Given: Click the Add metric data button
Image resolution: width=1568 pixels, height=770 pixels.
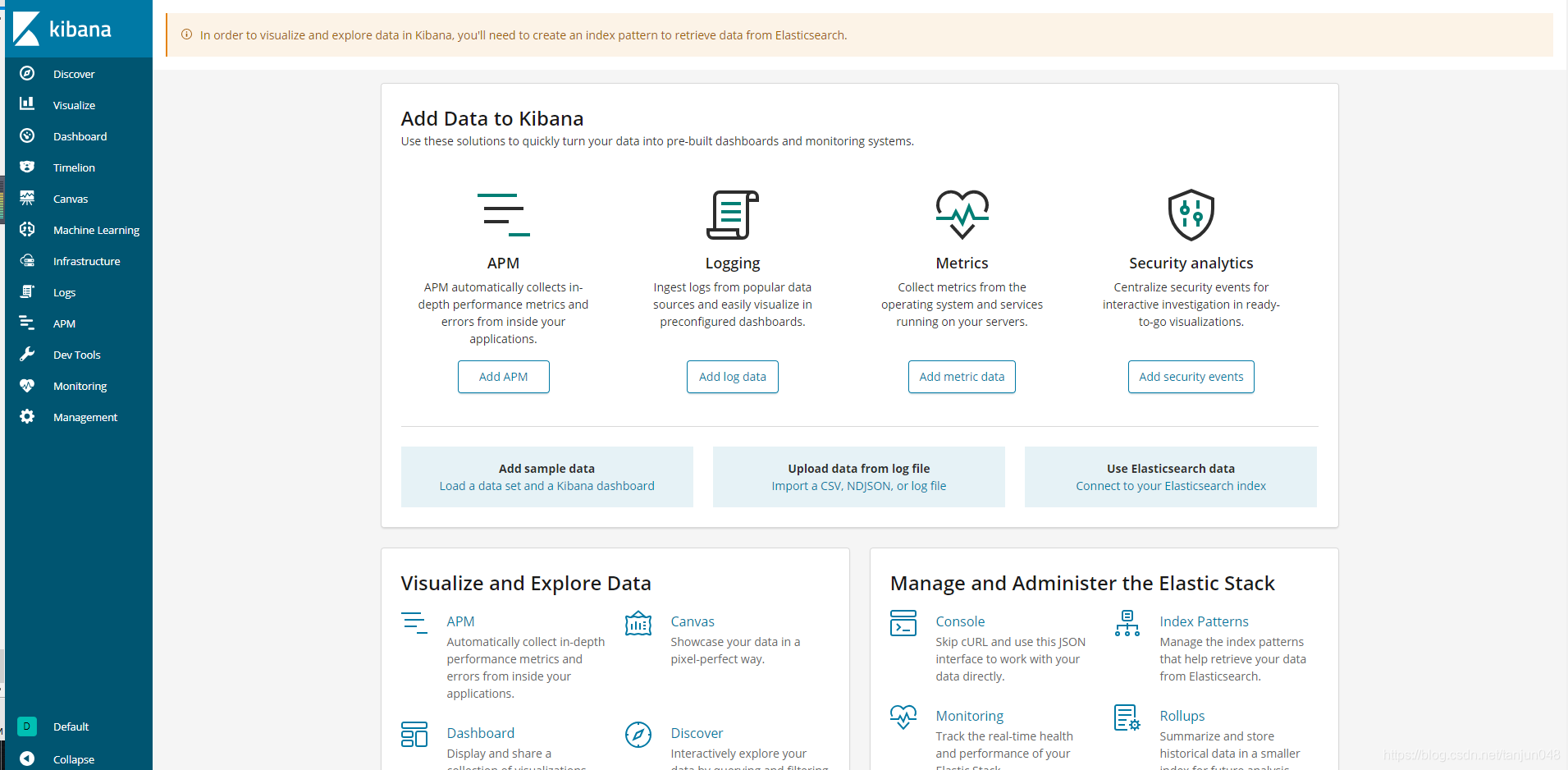Looking at the screenshot, I should tap(962, 377).
